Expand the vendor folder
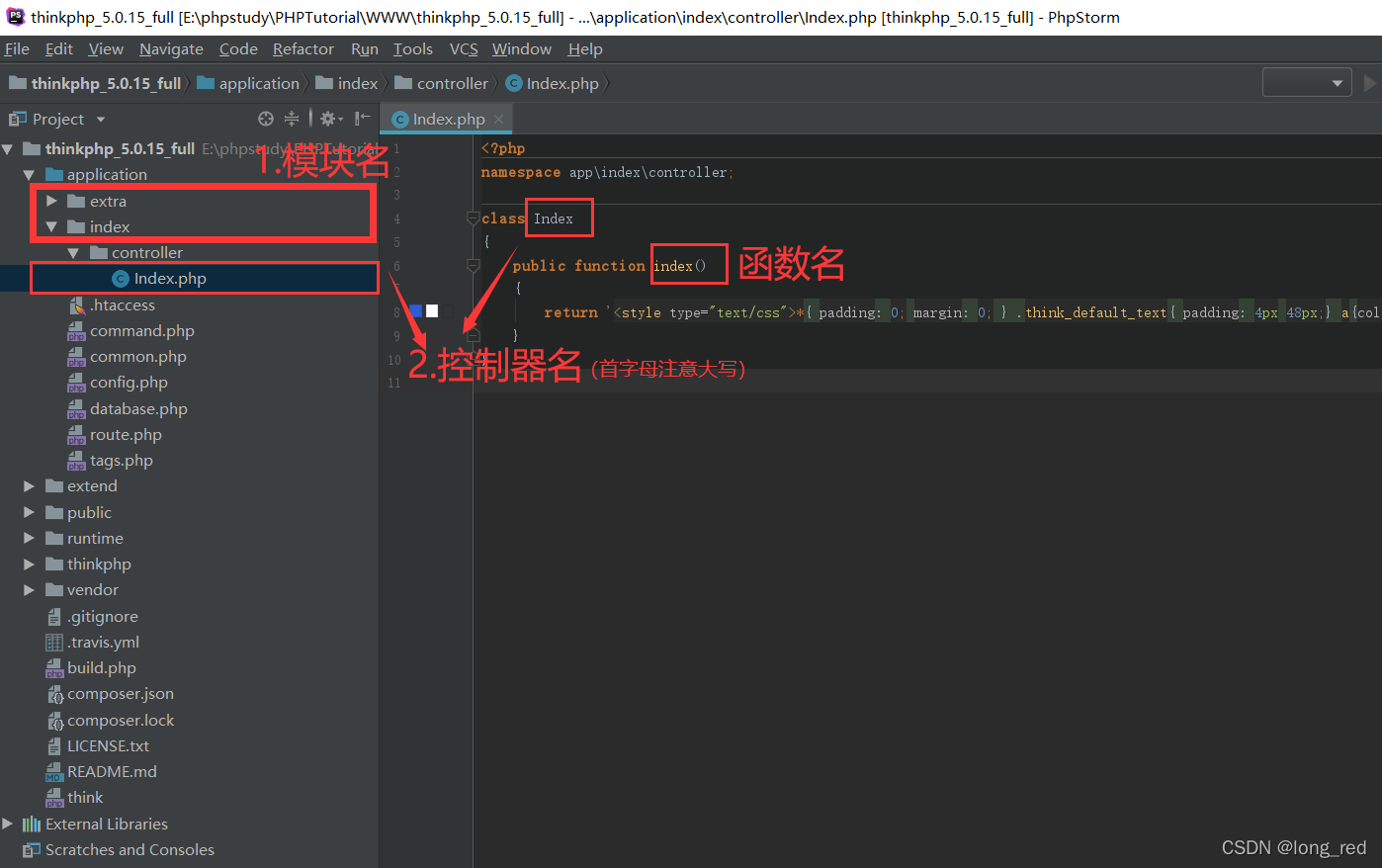Screen dimensions: 1382x868 [x=29, y=590]
